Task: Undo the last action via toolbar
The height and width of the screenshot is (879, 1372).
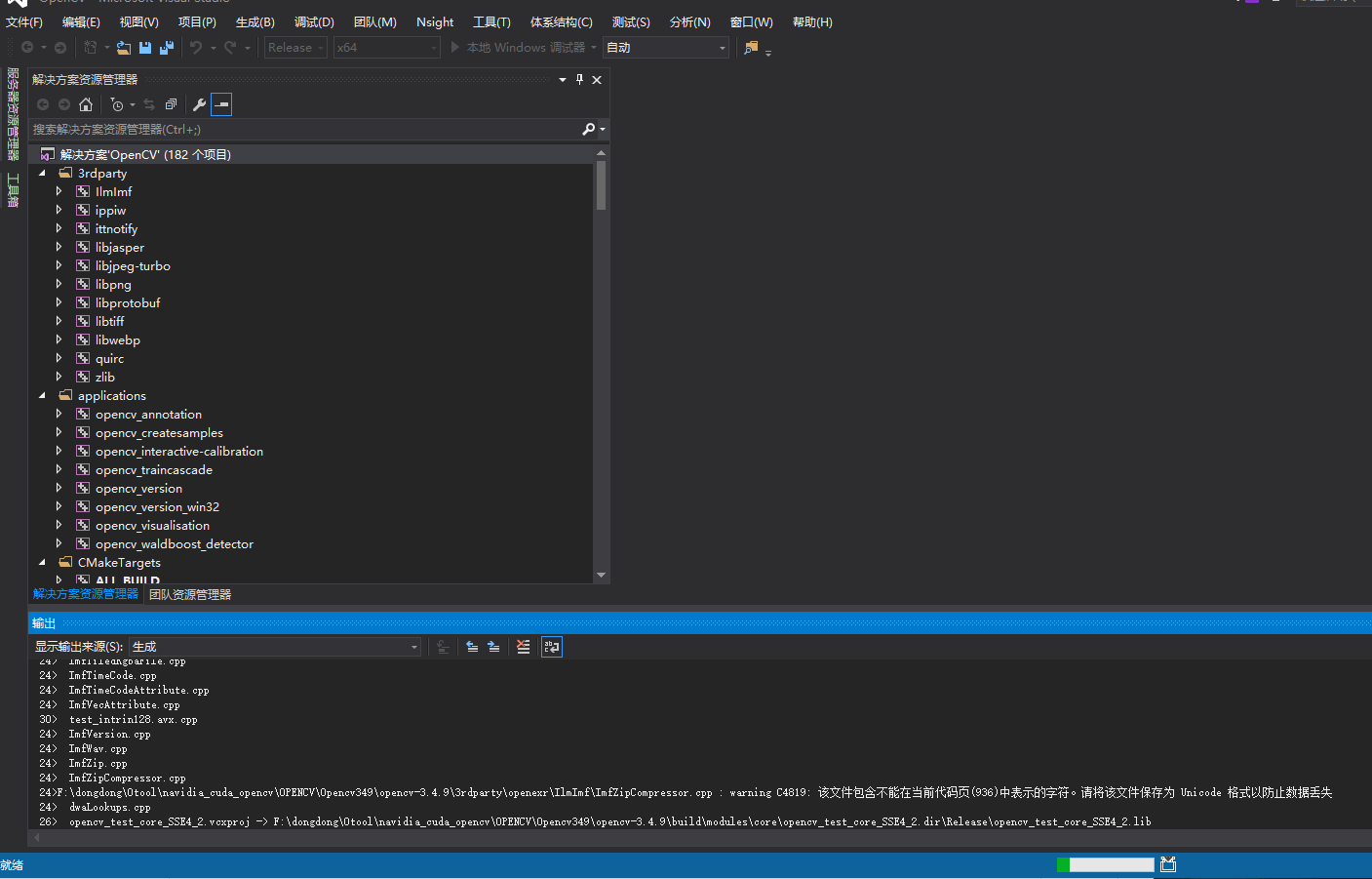Action: (x=196, y=47)
